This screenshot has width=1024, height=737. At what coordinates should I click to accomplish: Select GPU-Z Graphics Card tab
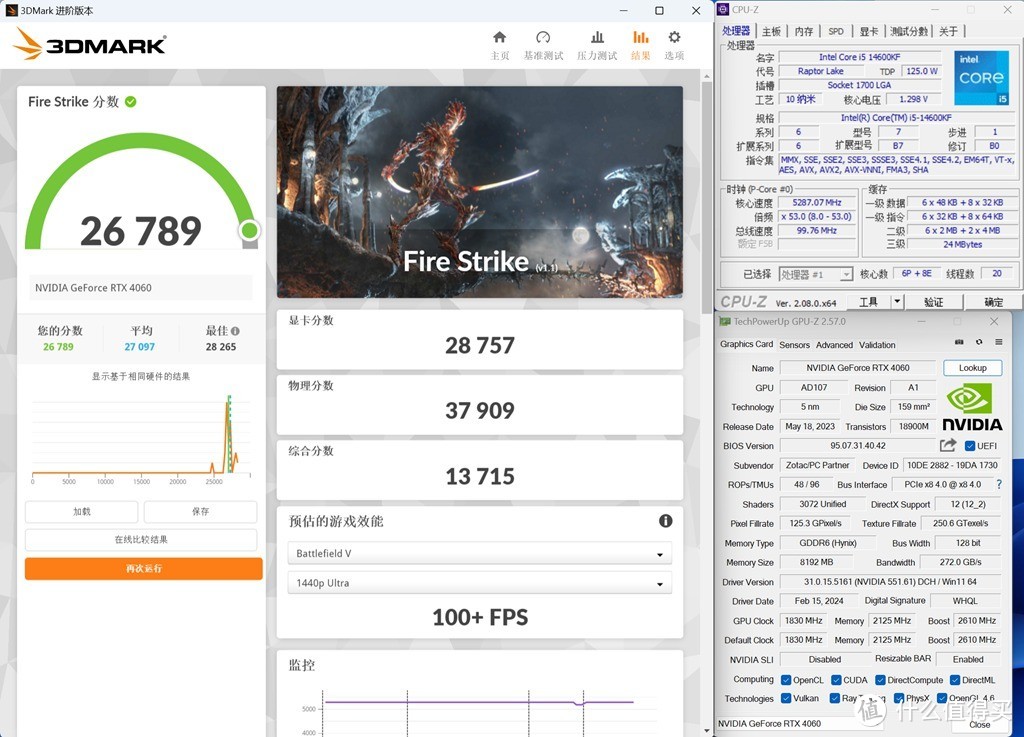[746, 344]
